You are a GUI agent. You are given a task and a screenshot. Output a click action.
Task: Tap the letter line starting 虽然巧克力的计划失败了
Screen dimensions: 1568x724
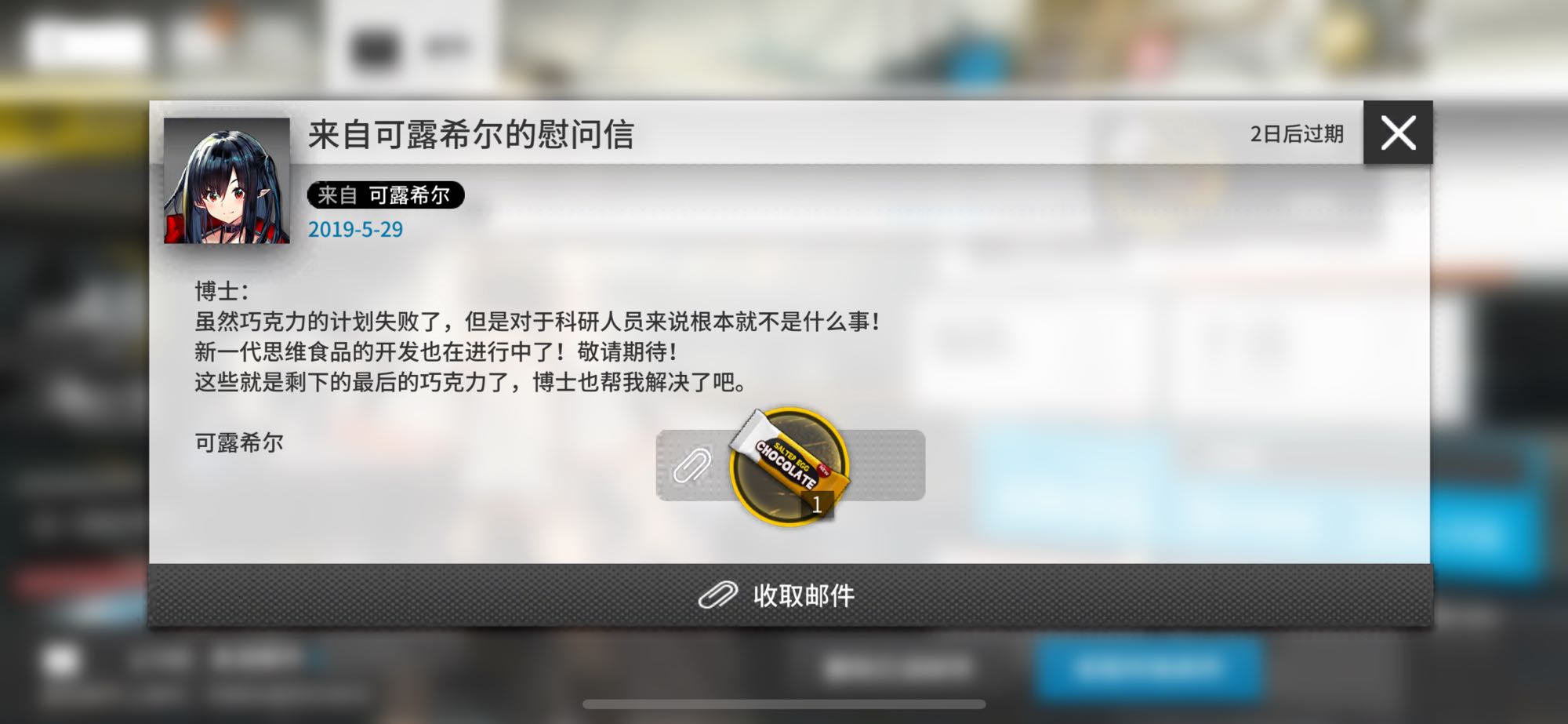(x=538, y=322)
